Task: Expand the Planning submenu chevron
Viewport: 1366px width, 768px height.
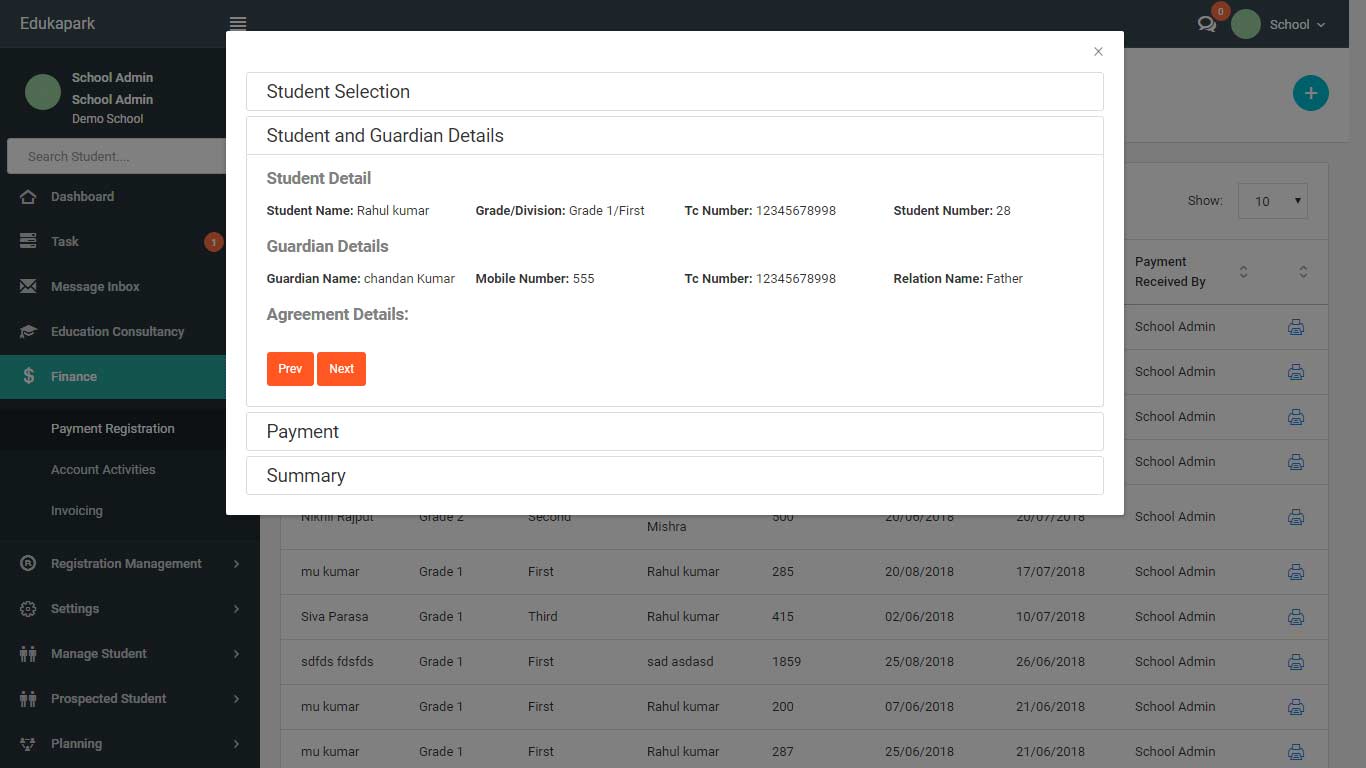Action: 236,744
